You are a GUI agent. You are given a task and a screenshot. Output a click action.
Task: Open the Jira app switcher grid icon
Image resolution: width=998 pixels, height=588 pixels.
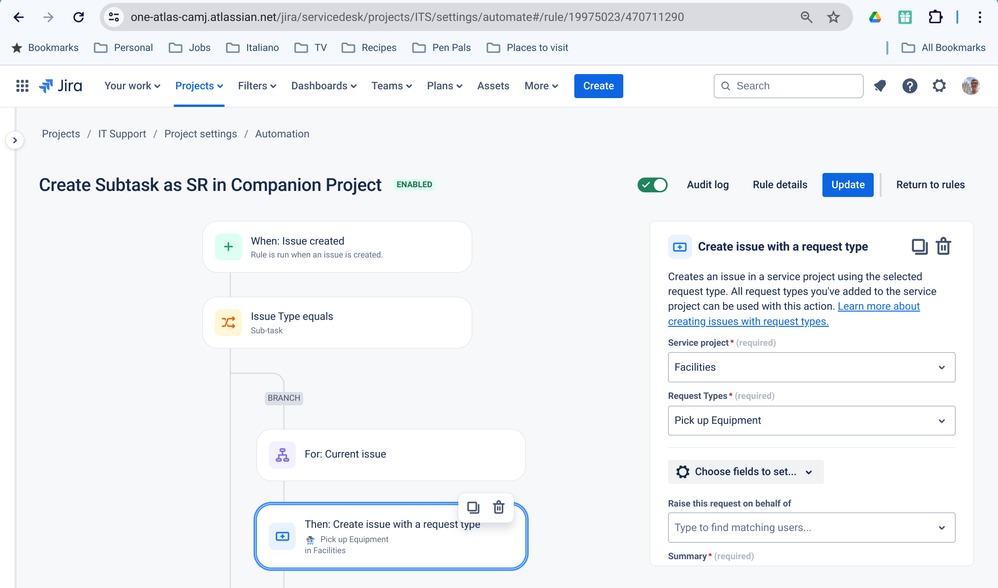coord(22,86)
